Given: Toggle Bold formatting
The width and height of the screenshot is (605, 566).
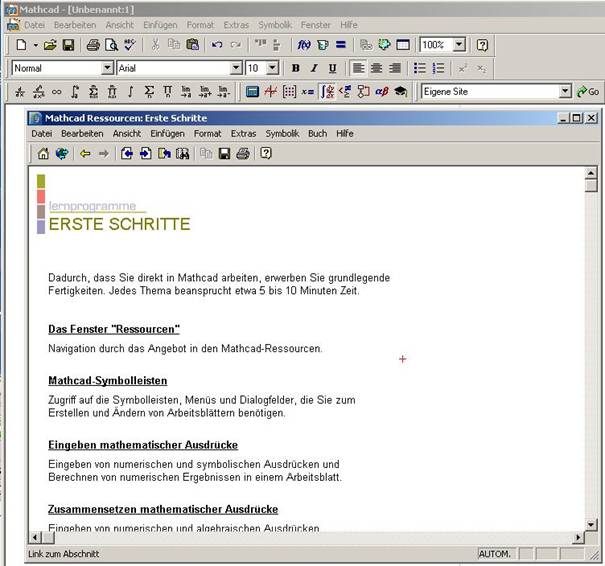Looking at the screenshot, I should click(x=295, y=68).
